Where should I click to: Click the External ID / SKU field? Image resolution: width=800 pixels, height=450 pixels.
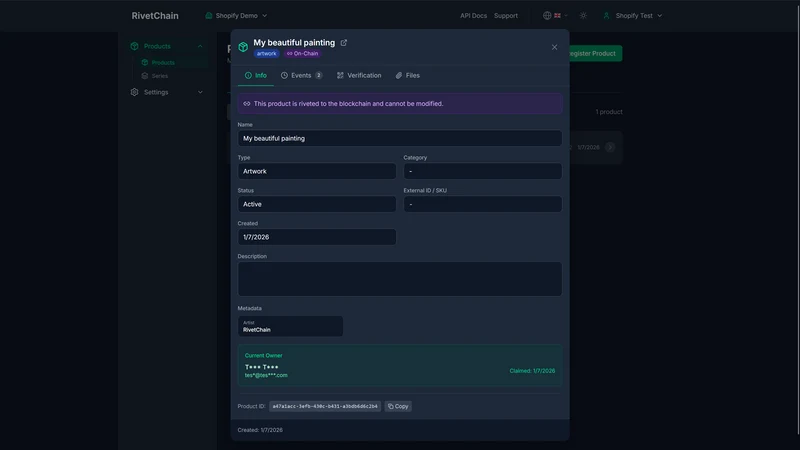click(x=483, y=204)
